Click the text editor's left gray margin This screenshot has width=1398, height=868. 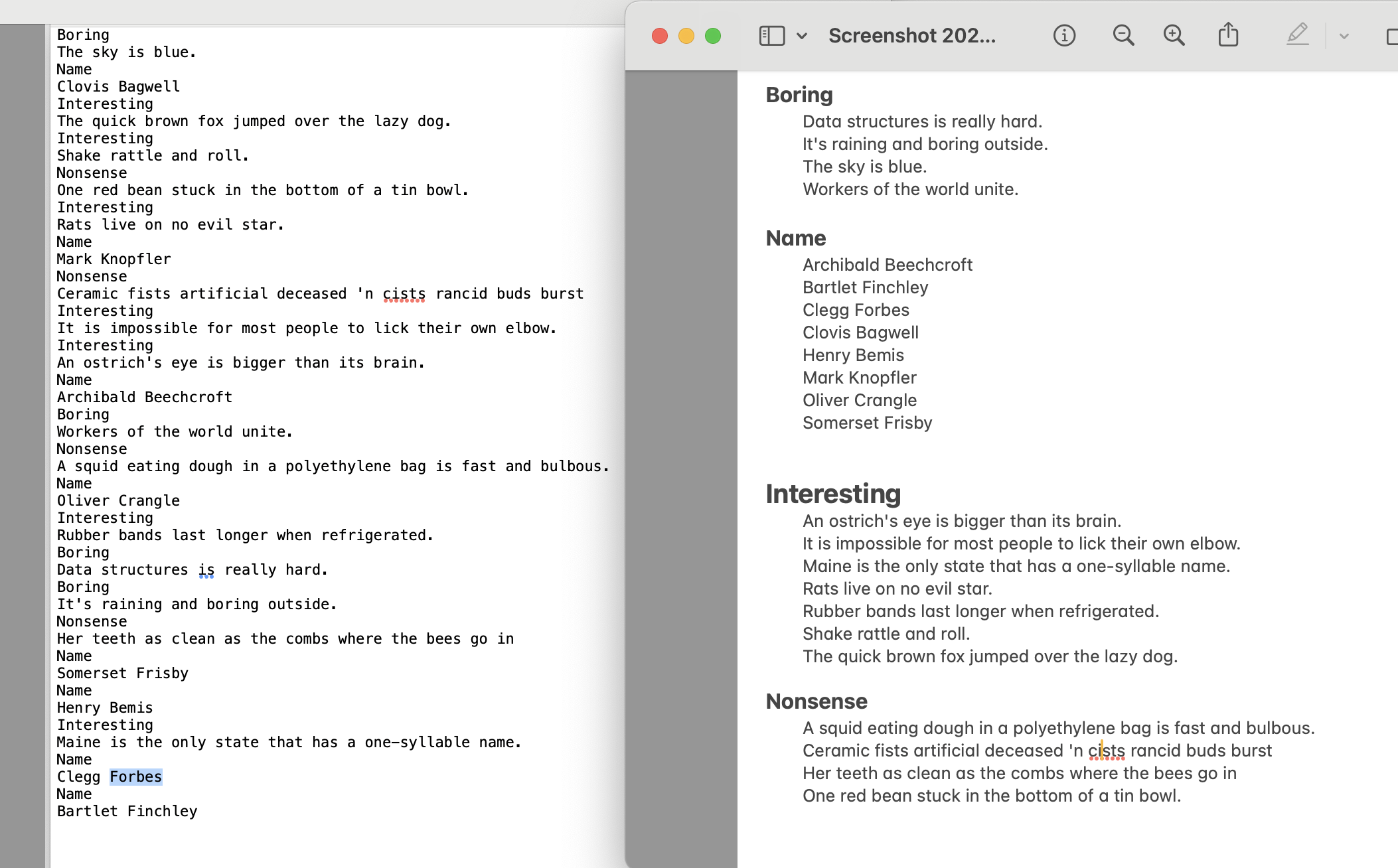[x=23, y=431]
